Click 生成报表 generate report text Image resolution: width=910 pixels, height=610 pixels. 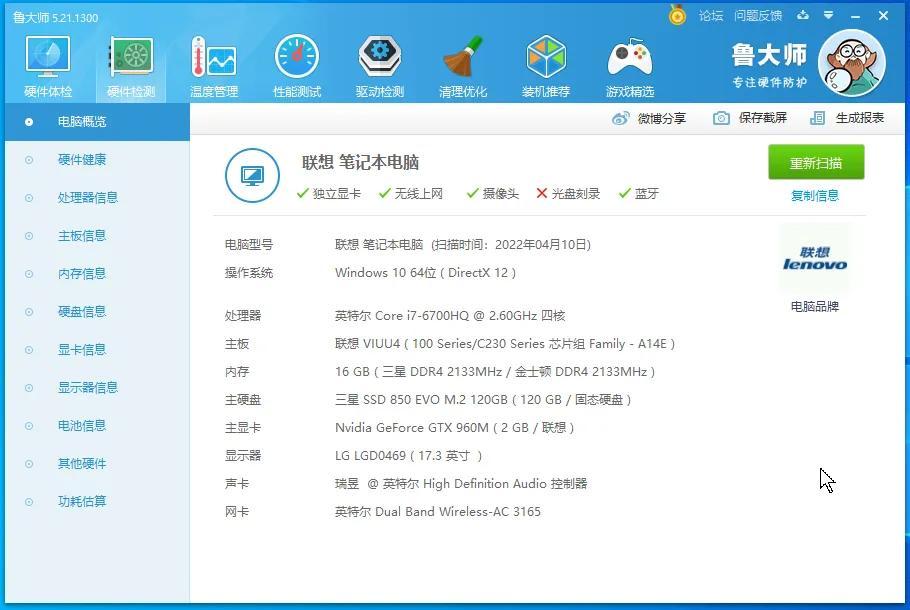pos(860,118)
